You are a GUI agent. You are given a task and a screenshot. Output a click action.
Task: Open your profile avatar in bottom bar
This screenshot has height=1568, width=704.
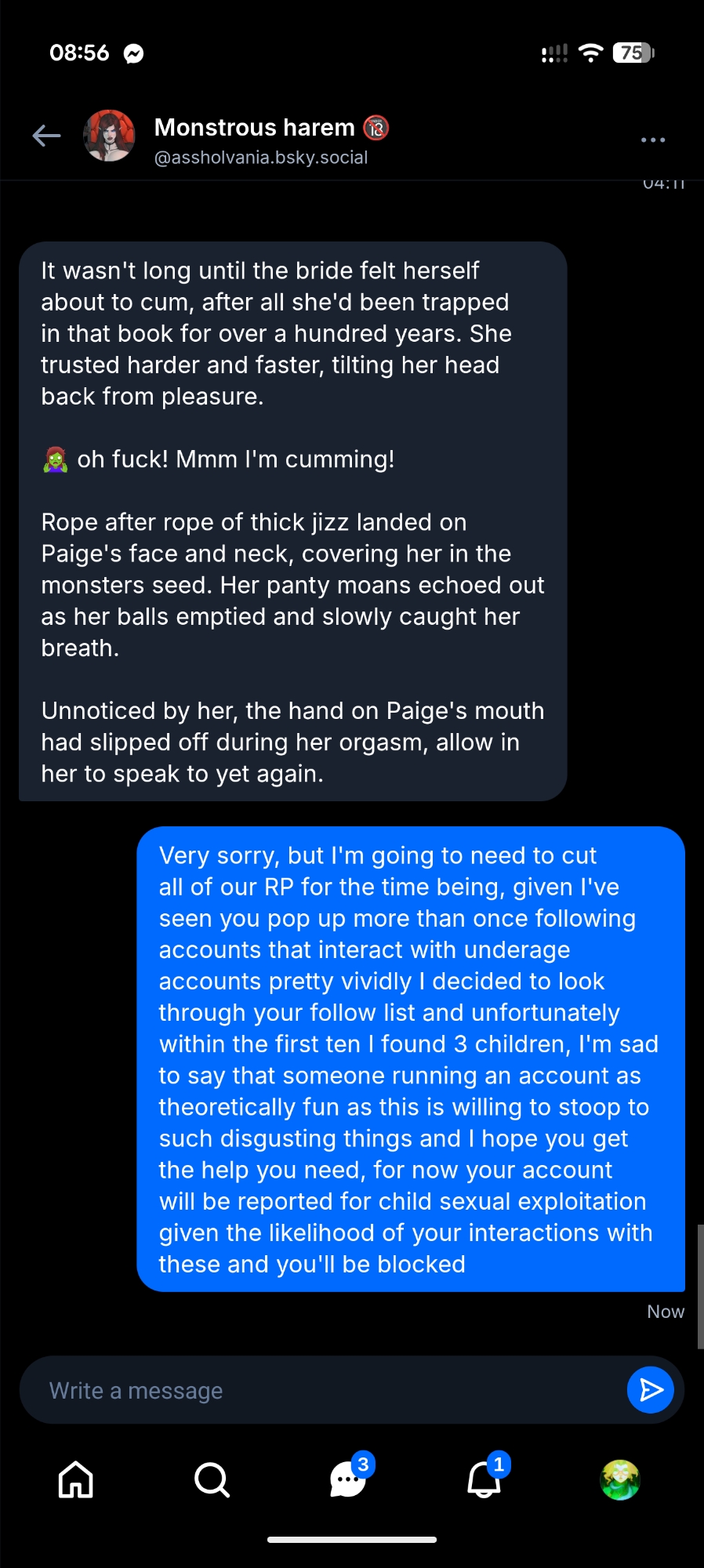pyautogui.click(x=620, y=1480)
